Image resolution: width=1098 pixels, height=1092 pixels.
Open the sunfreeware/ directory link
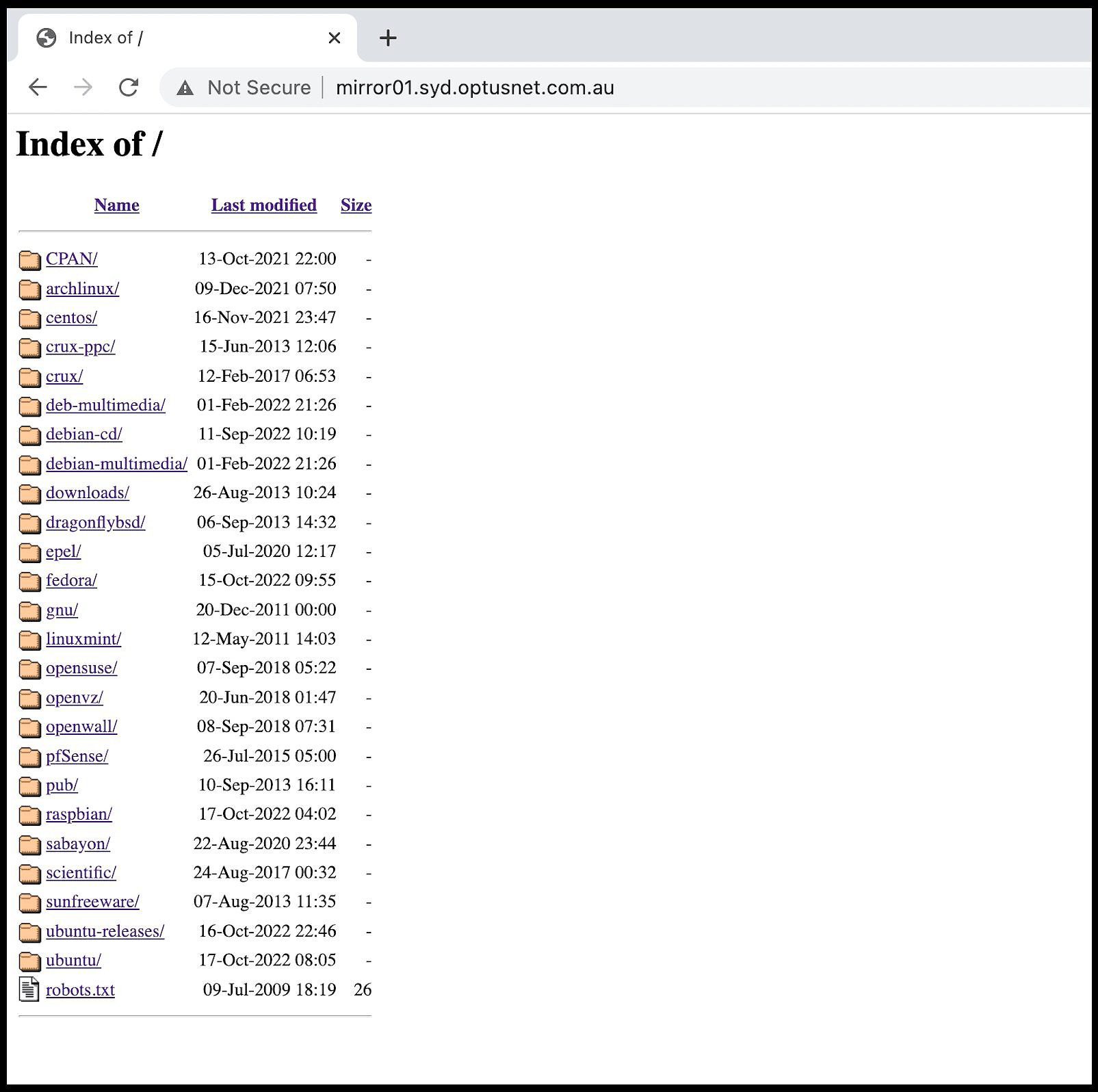93,902
